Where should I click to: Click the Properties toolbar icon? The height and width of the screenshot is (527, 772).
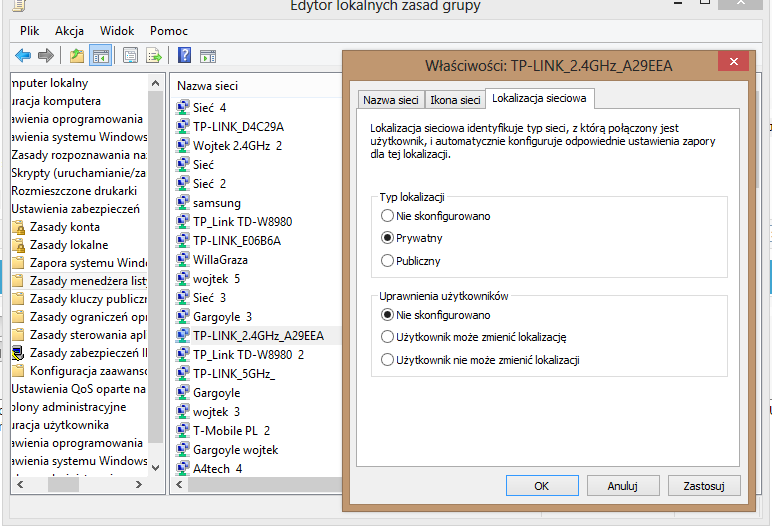[130, 55]
